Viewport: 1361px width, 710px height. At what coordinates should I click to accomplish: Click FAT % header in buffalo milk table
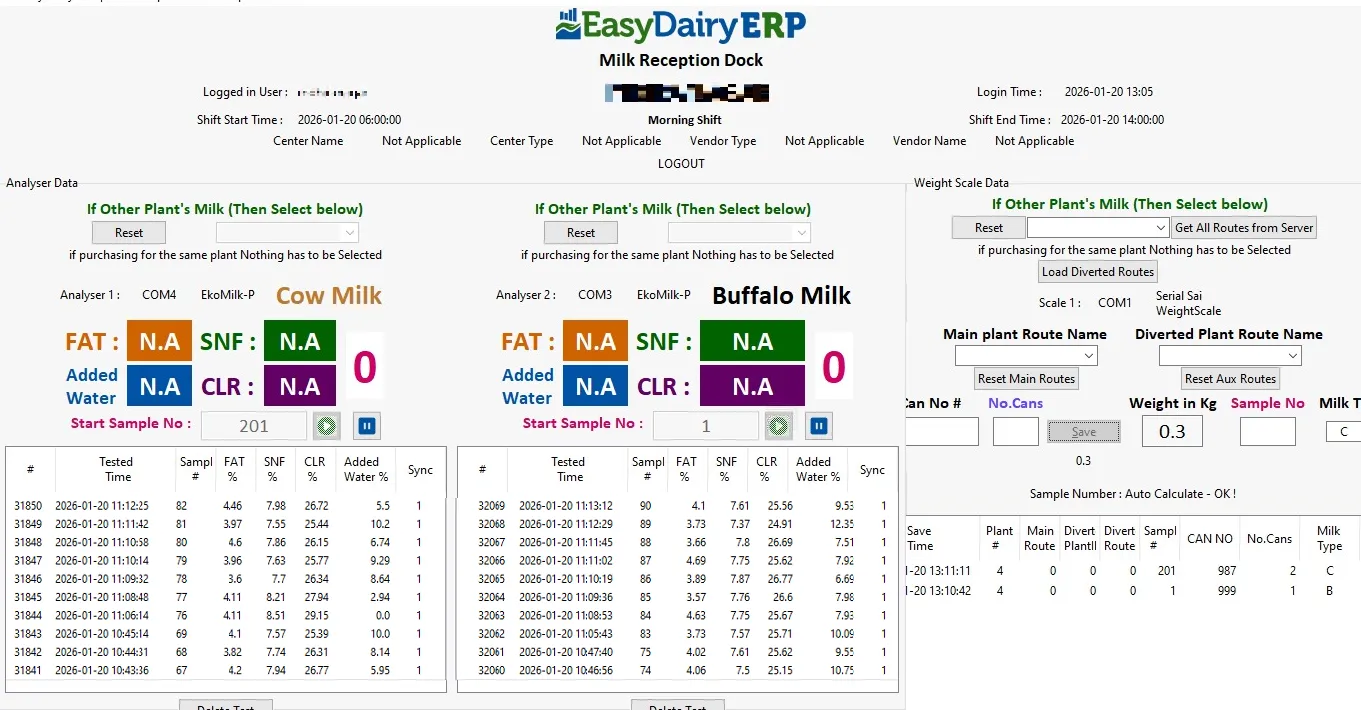pyautogui.click(x=686, y=469)
